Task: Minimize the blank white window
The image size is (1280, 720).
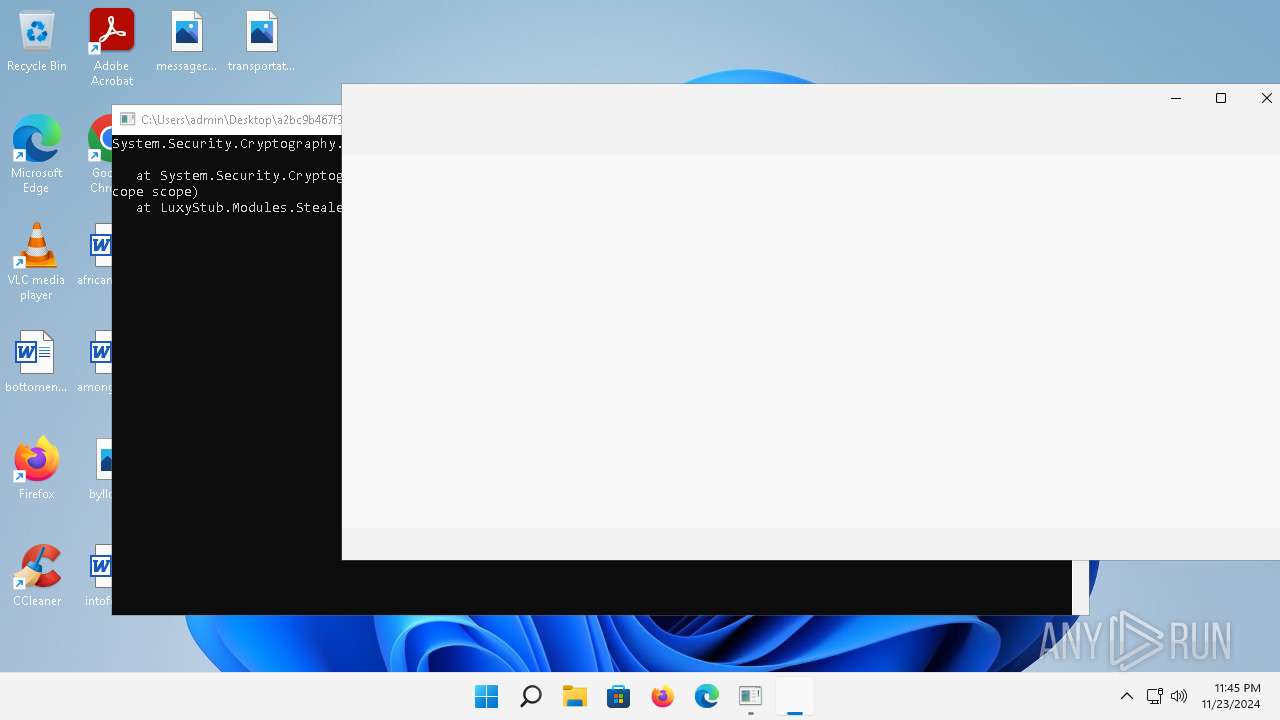Action: pos(1176,98)
